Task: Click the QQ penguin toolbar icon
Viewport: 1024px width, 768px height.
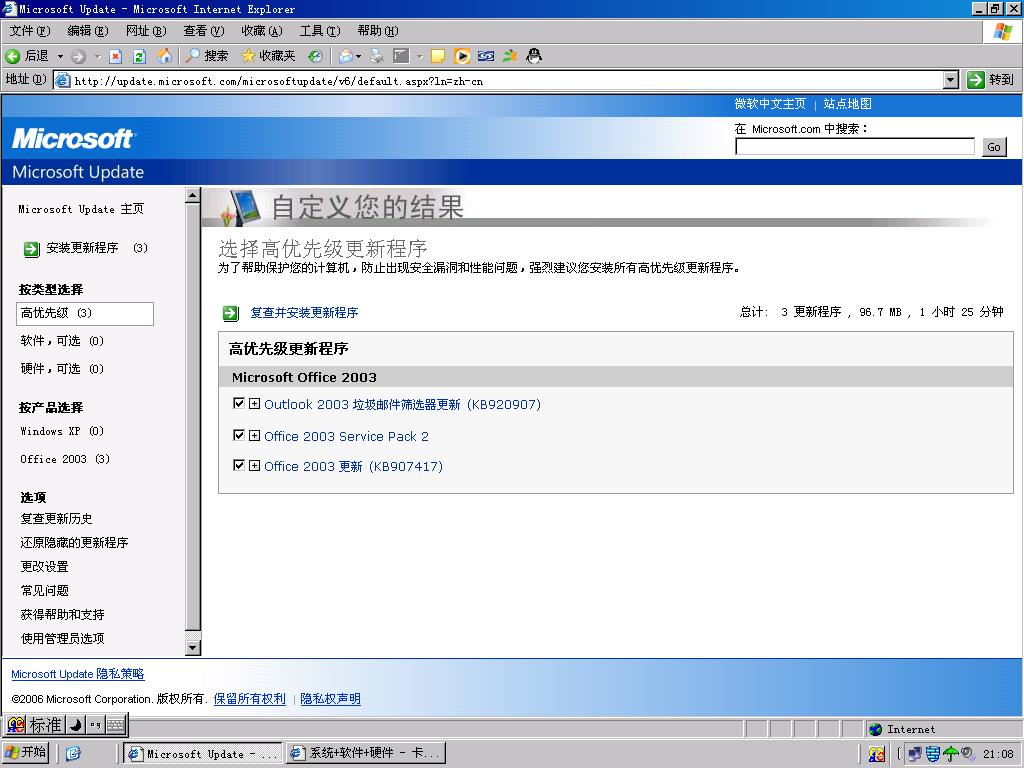Action: tap(534, 56)
